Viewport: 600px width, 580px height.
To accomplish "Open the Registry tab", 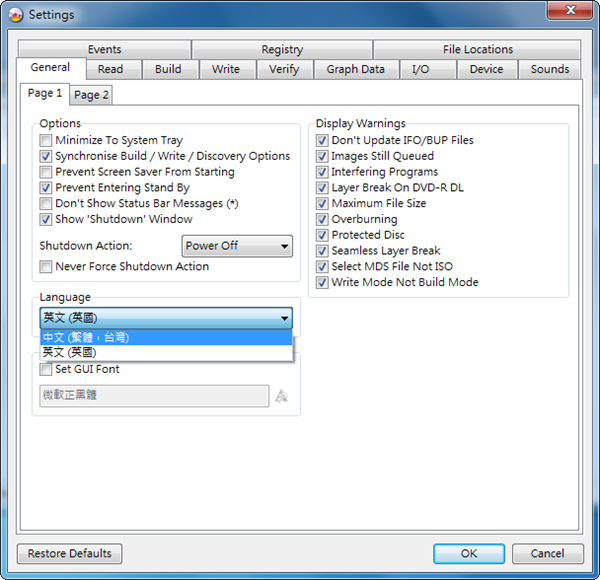I will tap(282, 49).
